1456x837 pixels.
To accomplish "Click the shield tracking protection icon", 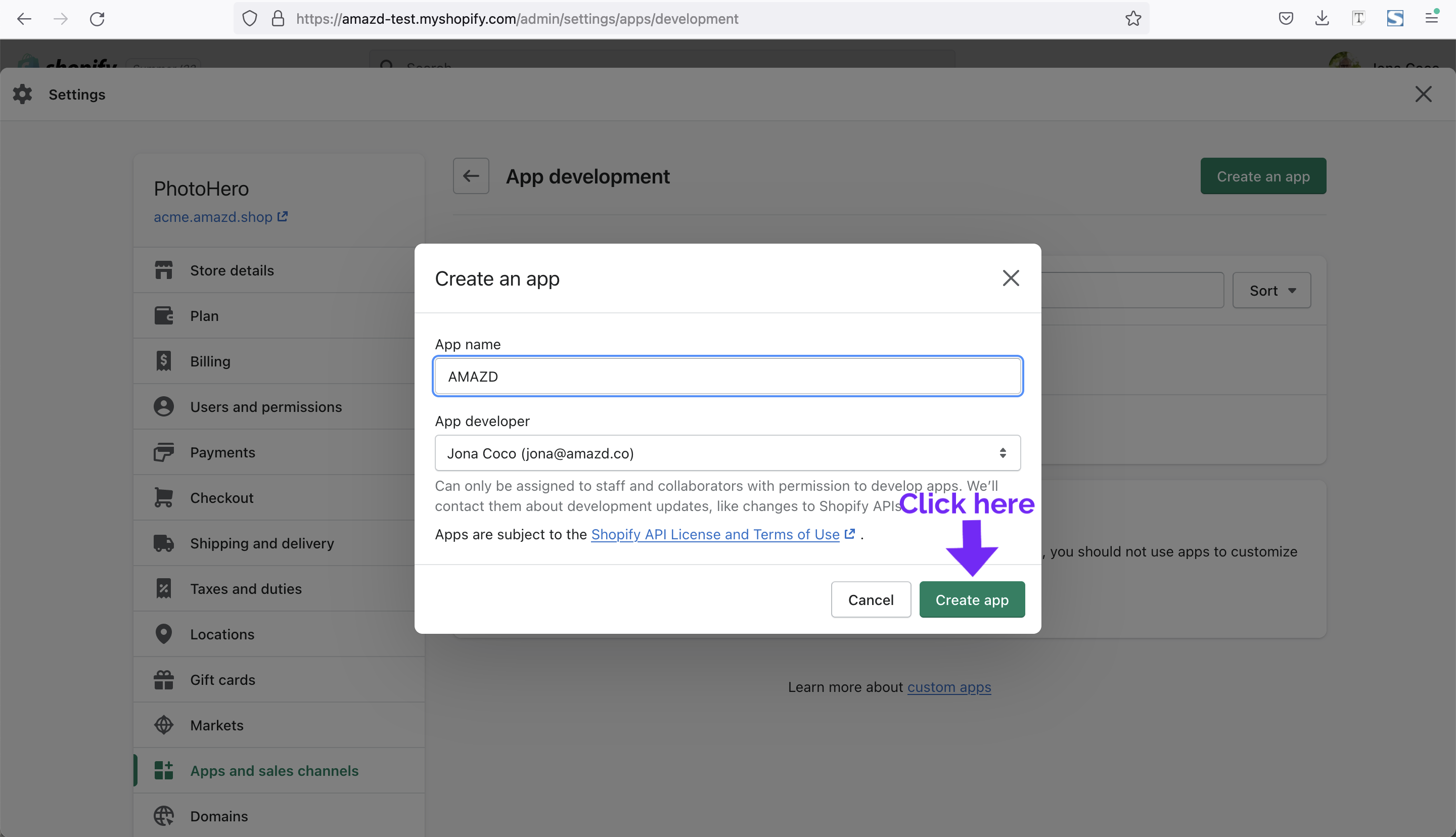I will (249, 19).
